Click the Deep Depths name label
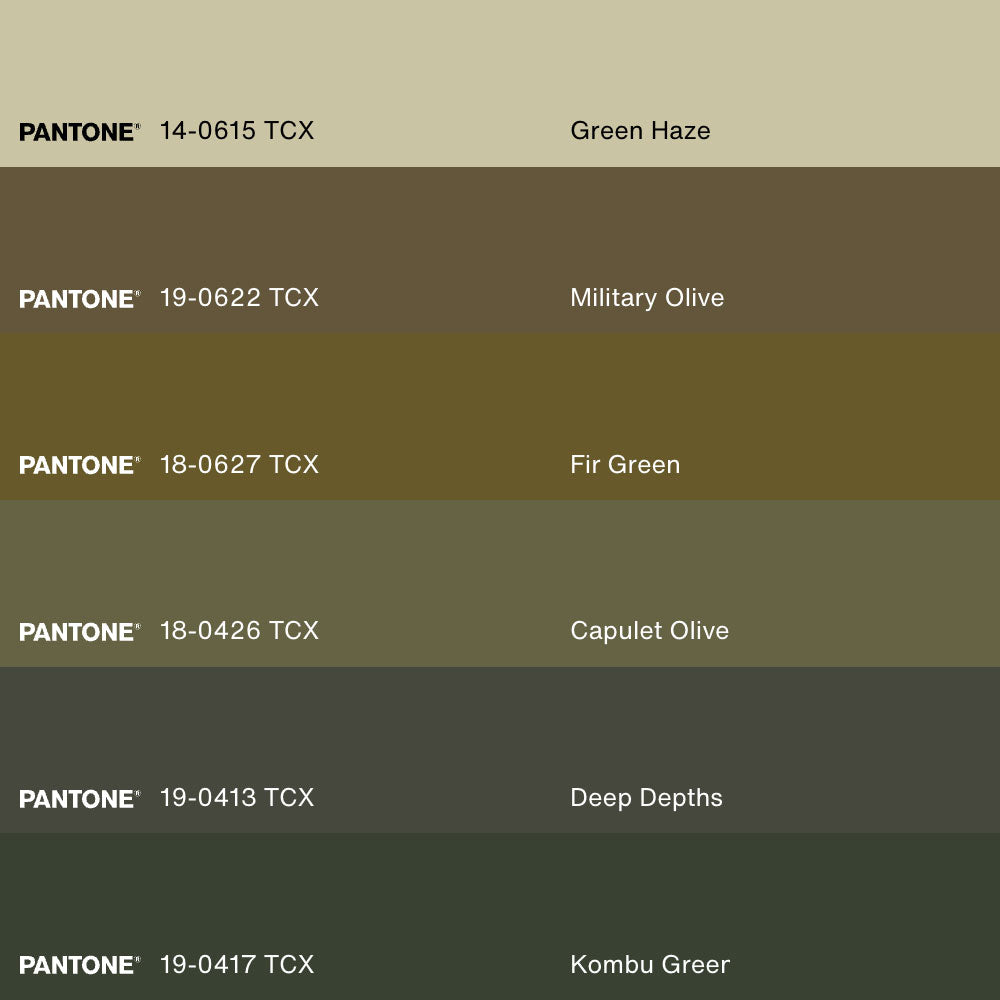1000x1000 pixels. coord(646,798)
